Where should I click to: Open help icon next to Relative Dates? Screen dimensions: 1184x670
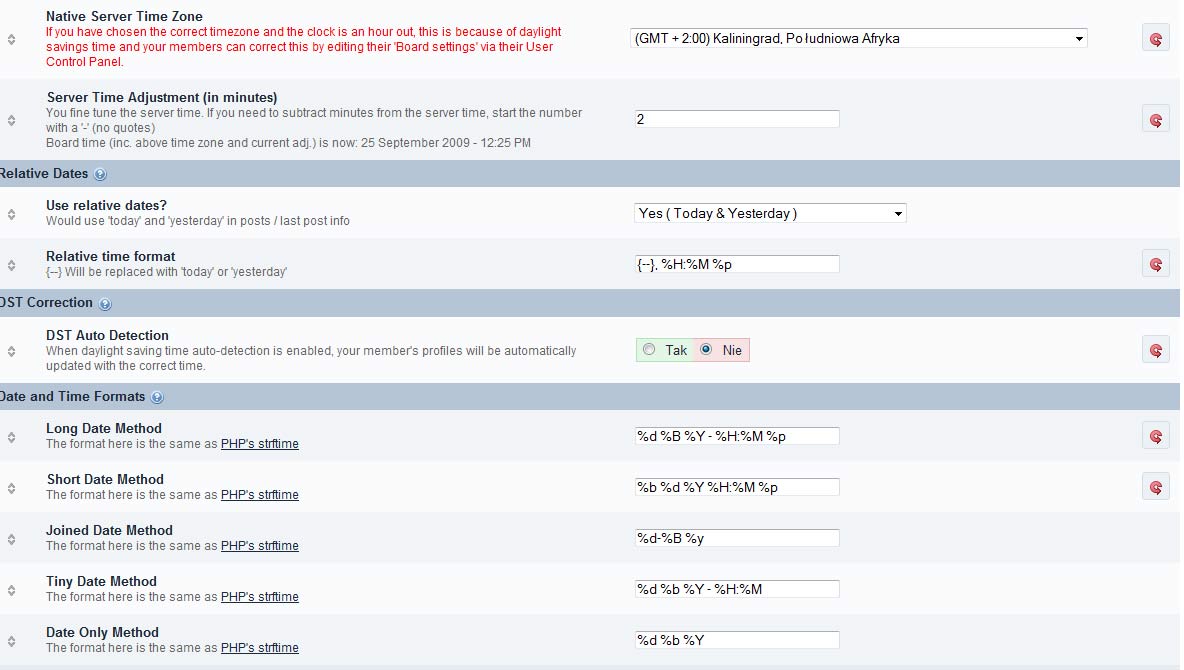click(100, 175)
